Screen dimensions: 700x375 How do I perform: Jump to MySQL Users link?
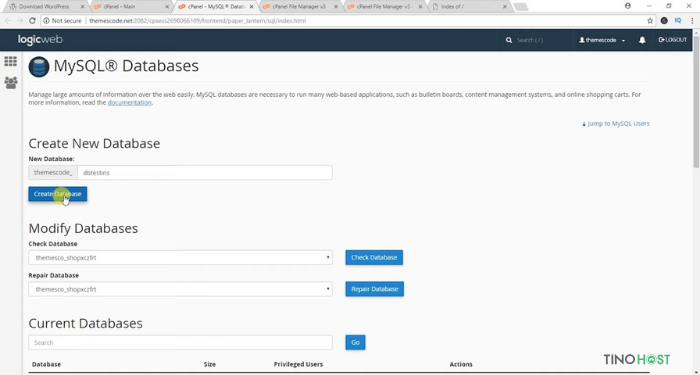coord(616,124)
